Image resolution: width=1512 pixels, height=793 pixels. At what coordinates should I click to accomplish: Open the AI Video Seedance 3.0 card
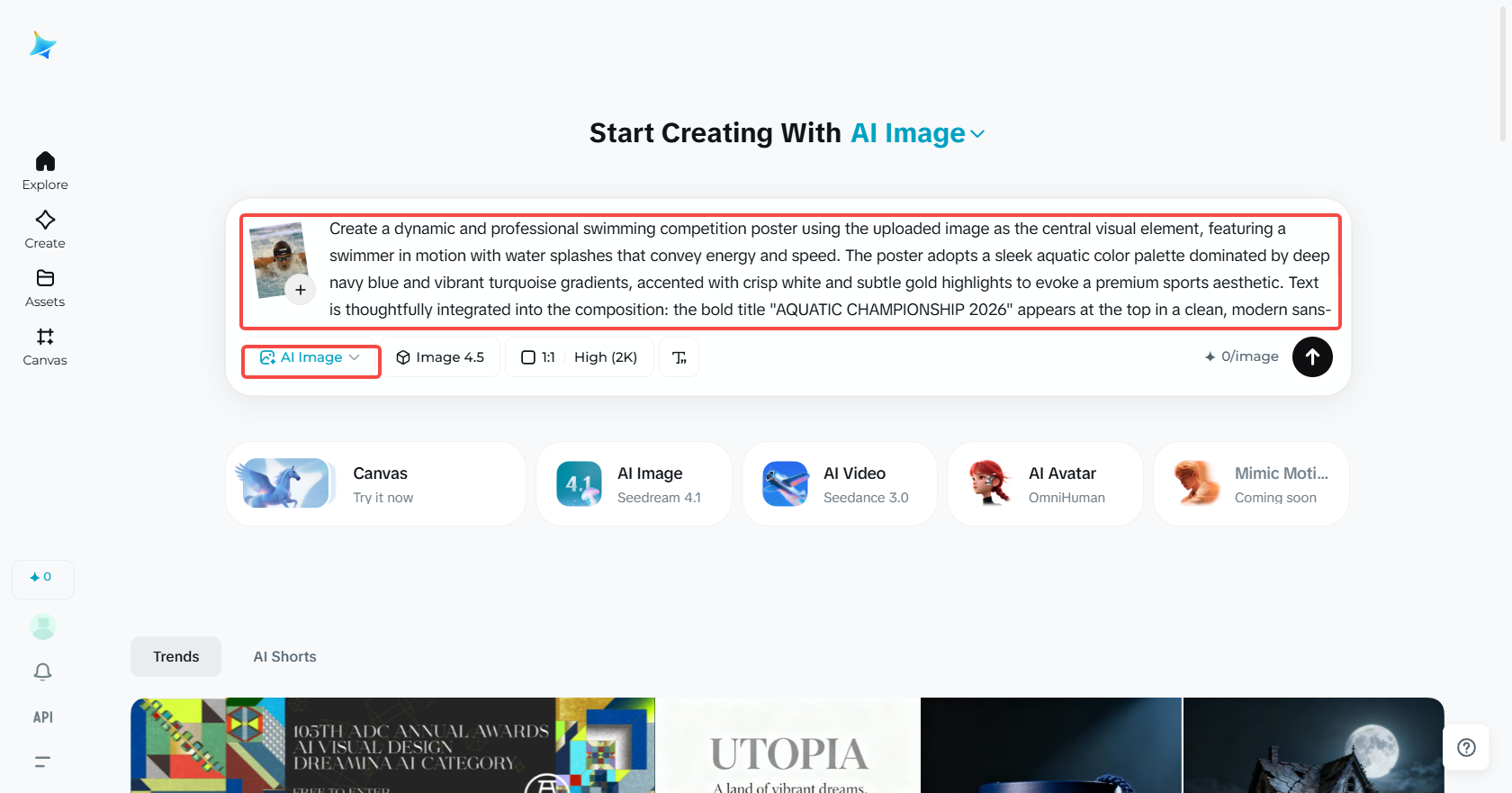840,484
